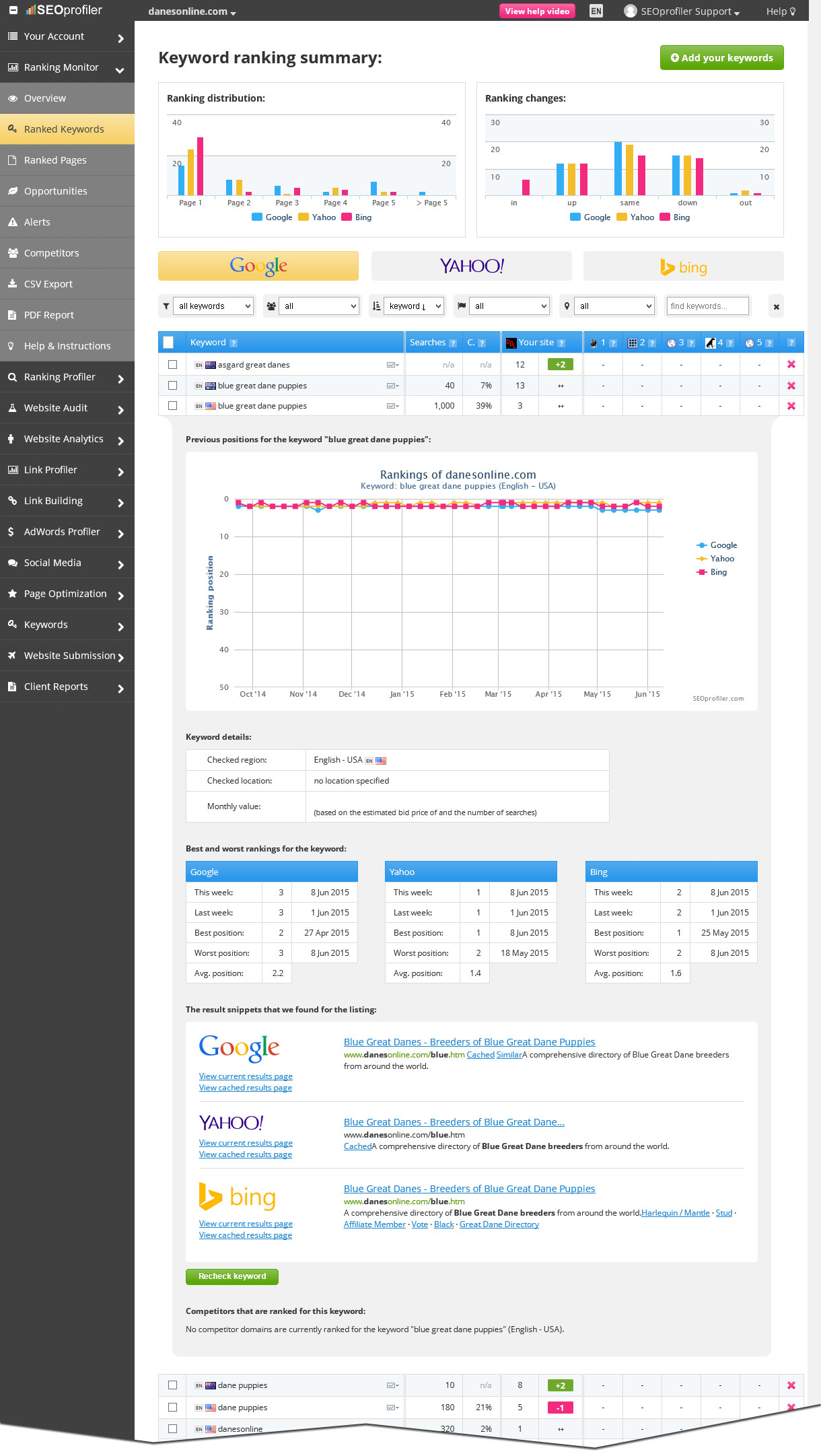
Task: Switch to the Yahoo search engine tab
Action: [x=471, y=266]
